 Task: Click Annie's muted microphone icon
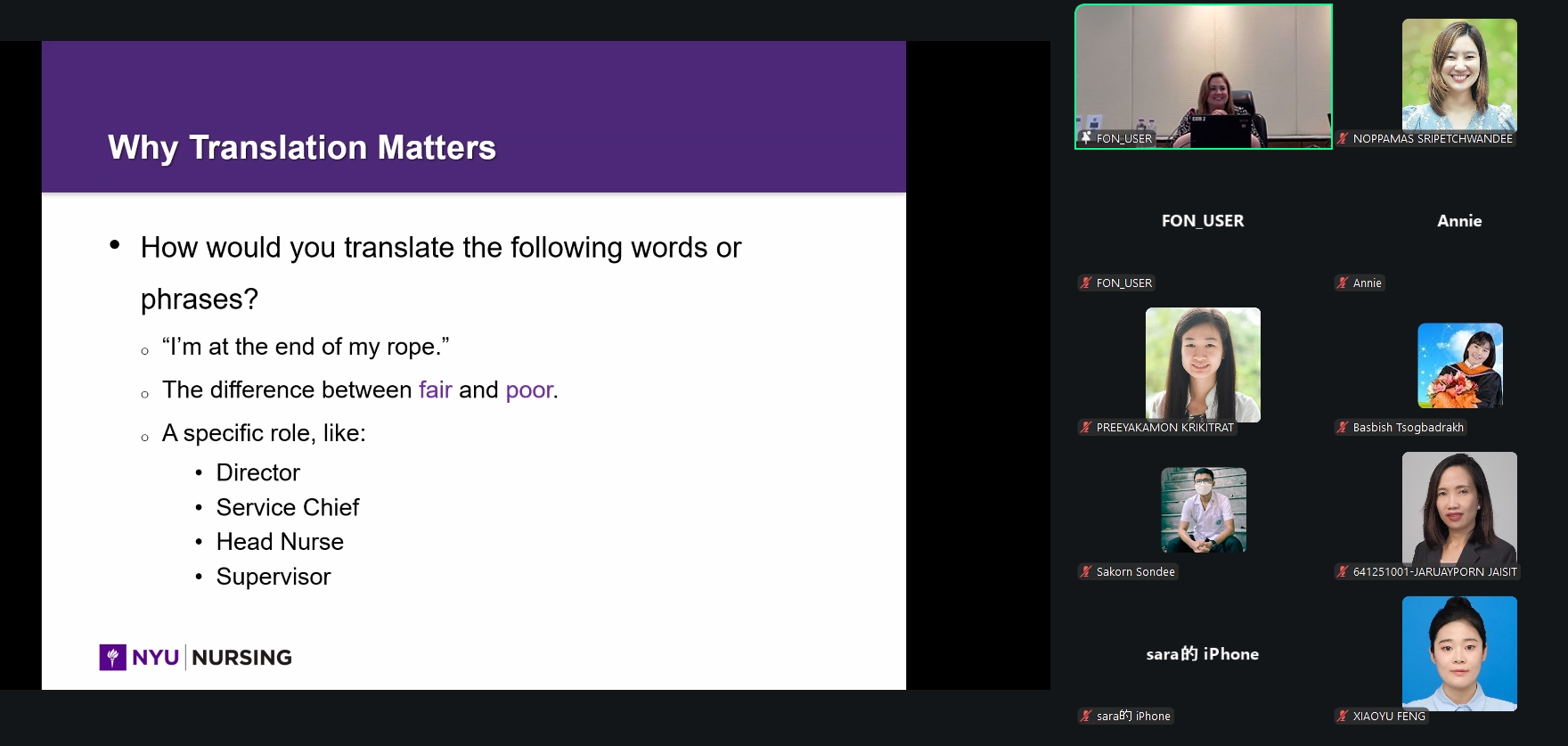click(x=1343, y=283)
